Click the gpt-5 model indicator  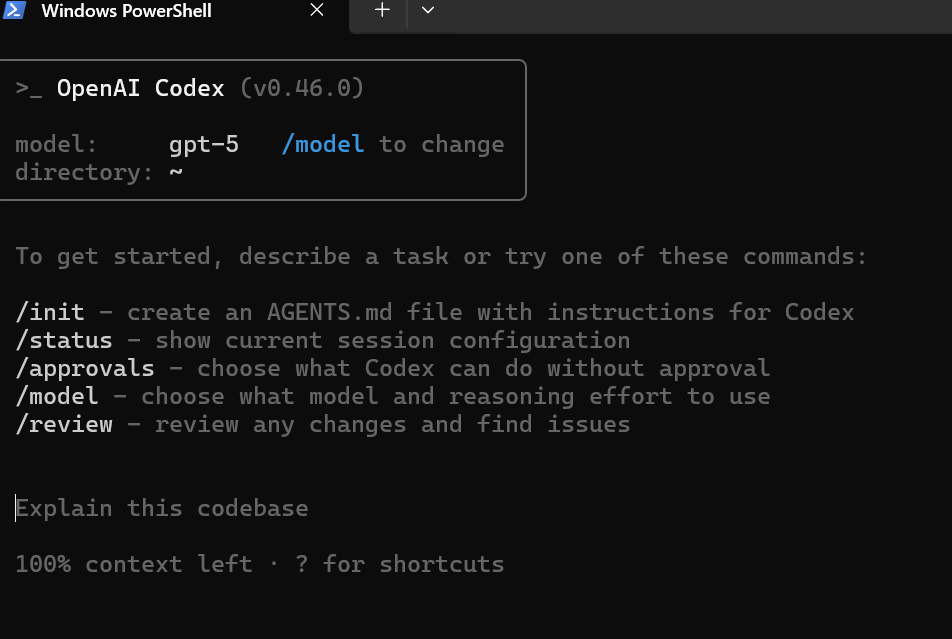(x=204, y=144)
